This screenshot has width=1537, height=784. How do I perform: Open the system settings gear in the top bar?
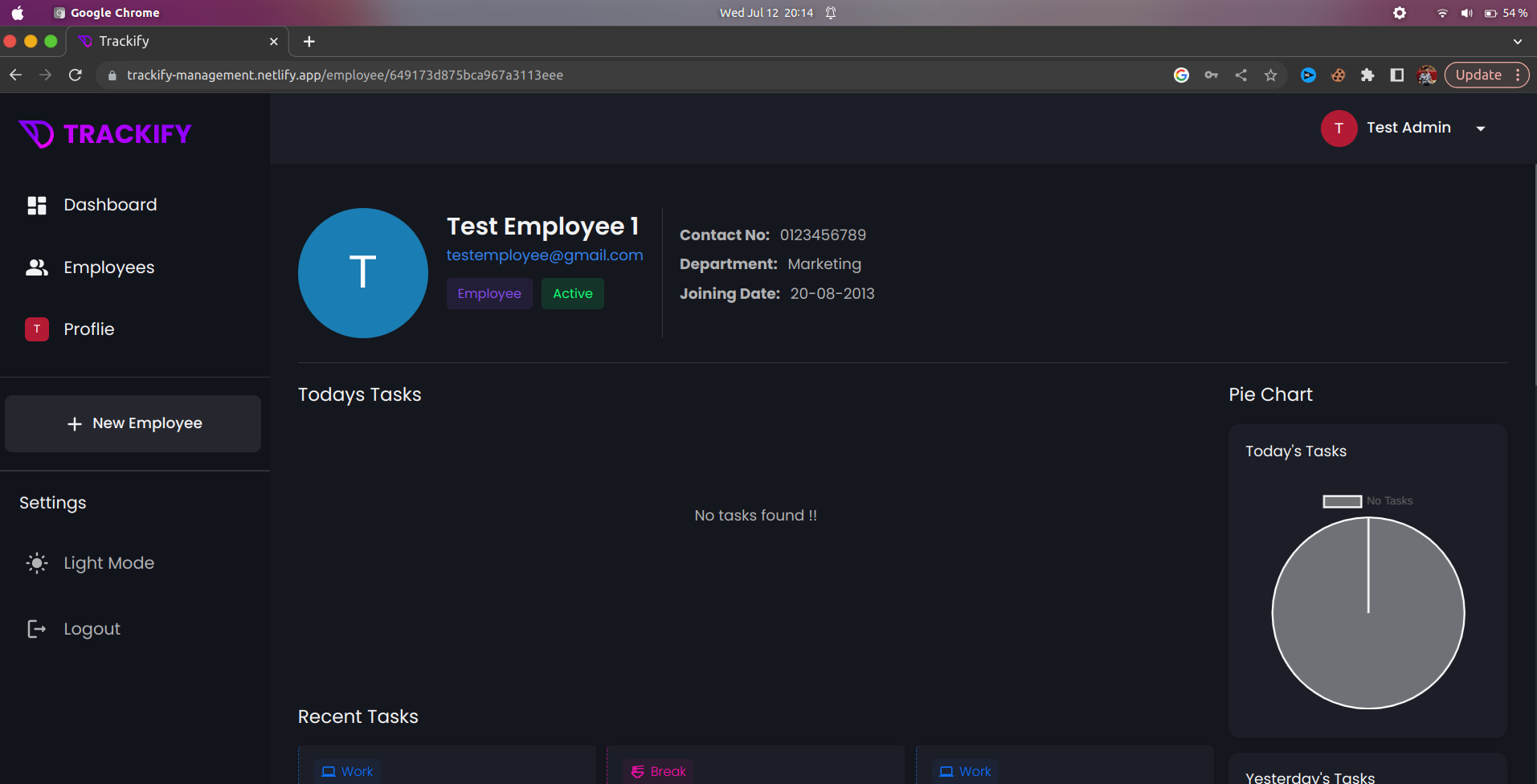tap(1400, 13)
